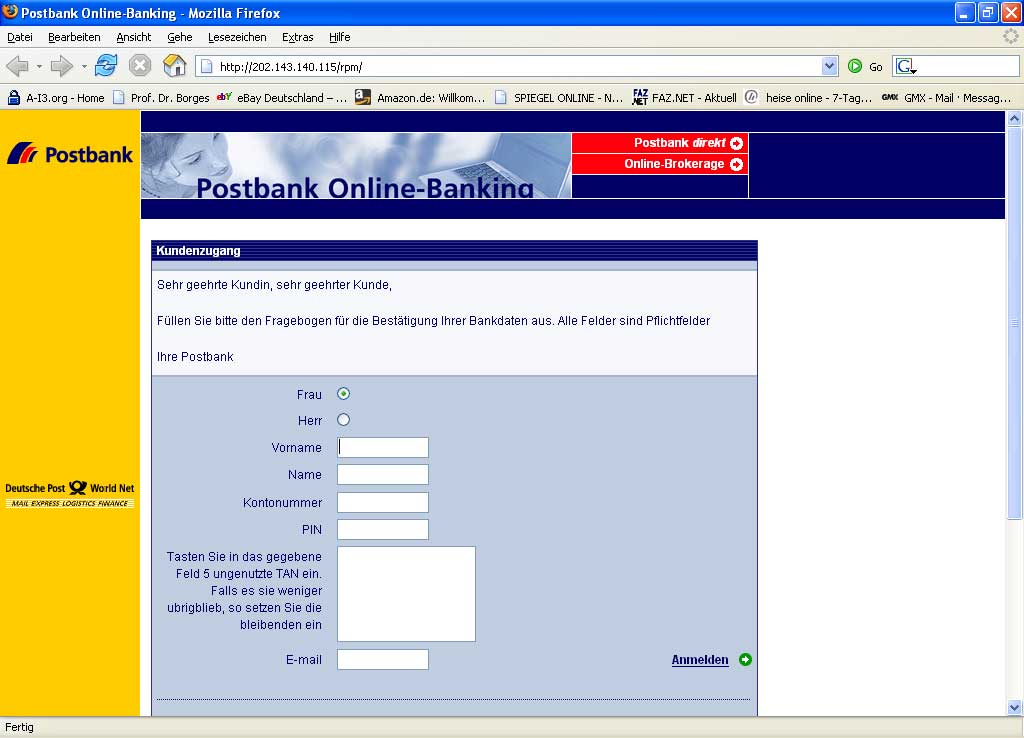Open the address bar history dropdown
The image size is (1024, 738).
point(829,66)
